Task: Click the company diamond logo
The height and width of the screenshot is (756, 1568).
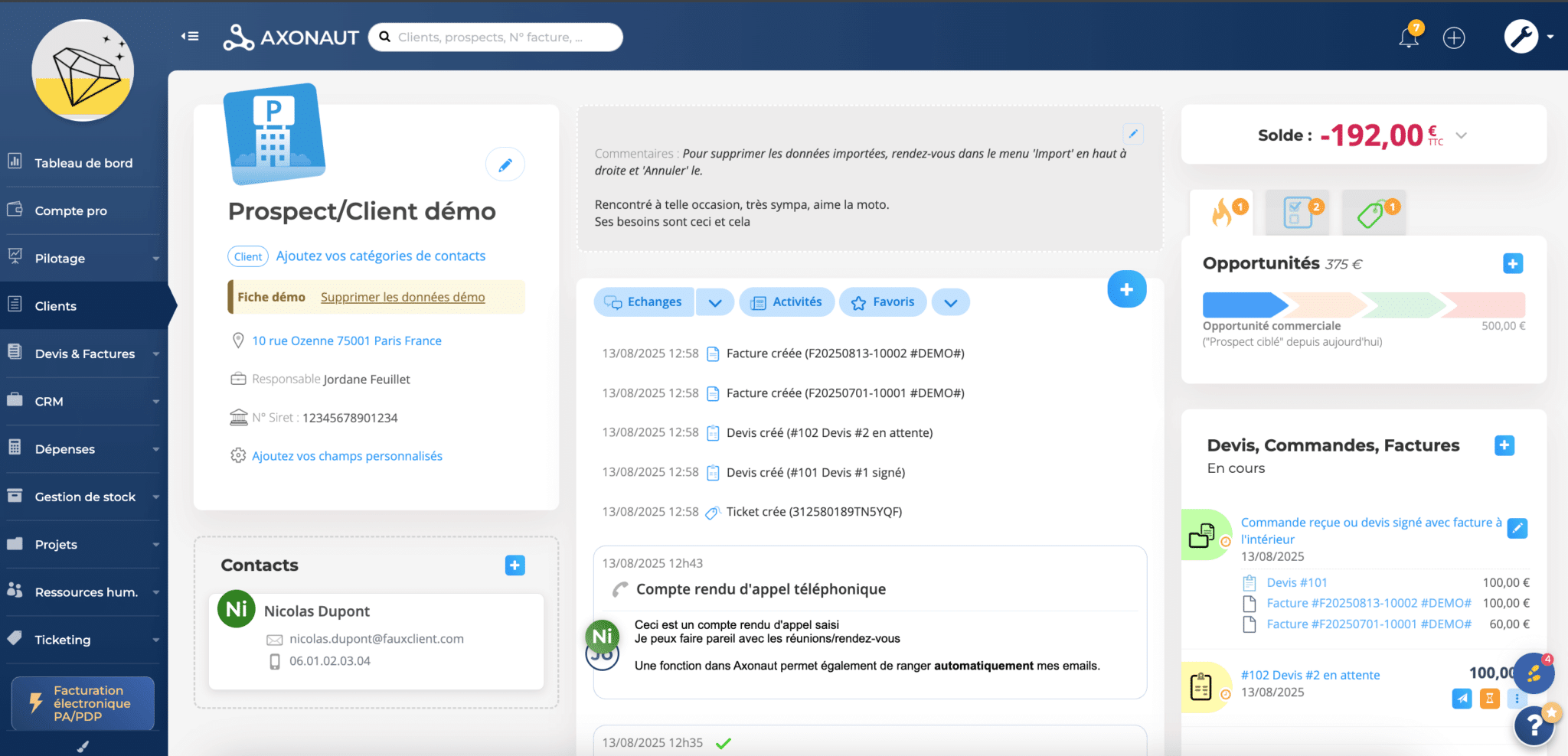Action: 83,70
